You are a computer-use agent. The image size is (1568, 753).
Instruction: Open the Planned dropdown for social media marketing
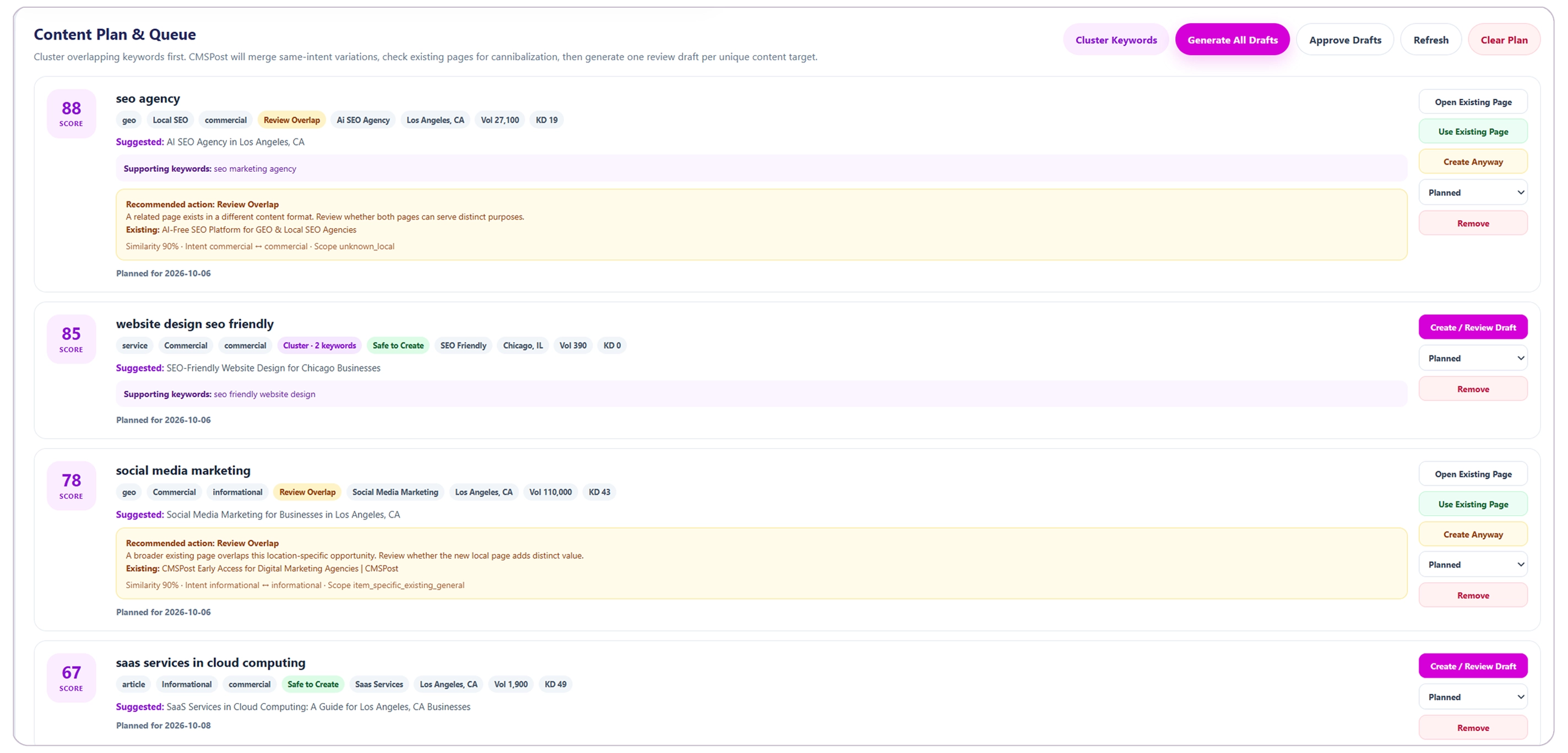point(1473,564)
